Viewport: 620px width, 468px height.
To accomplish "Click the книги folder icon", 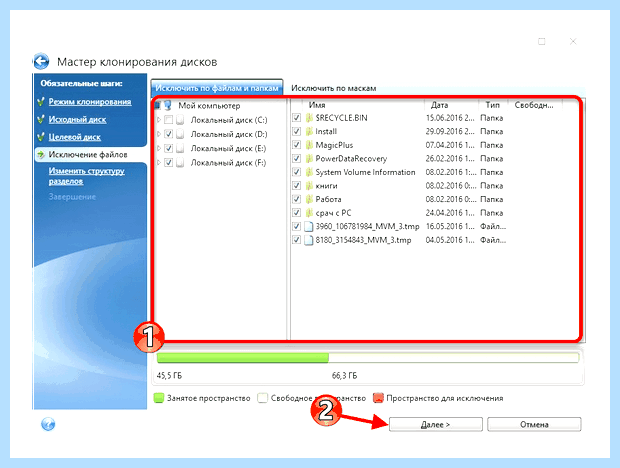I will (x=309, y=185).
